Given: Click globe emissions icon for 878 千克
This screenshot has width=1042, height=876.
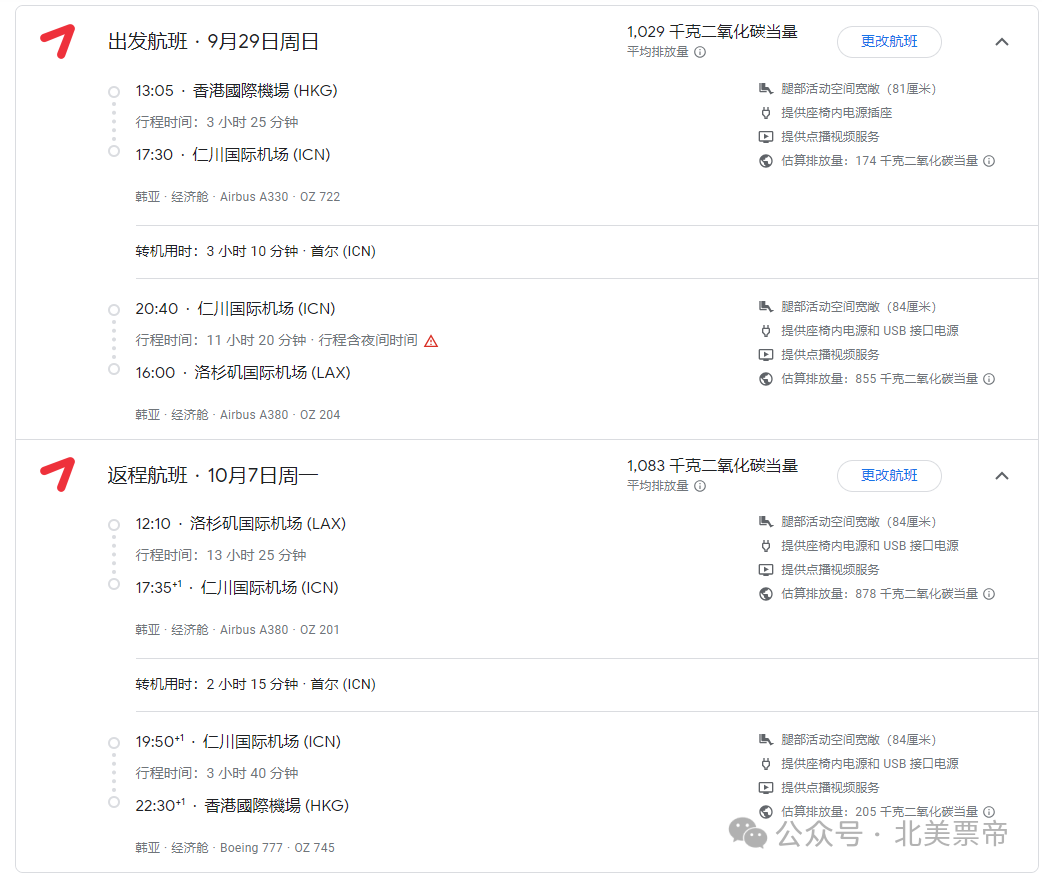Looking at the screenshot, I should click(x=766, y=594).
